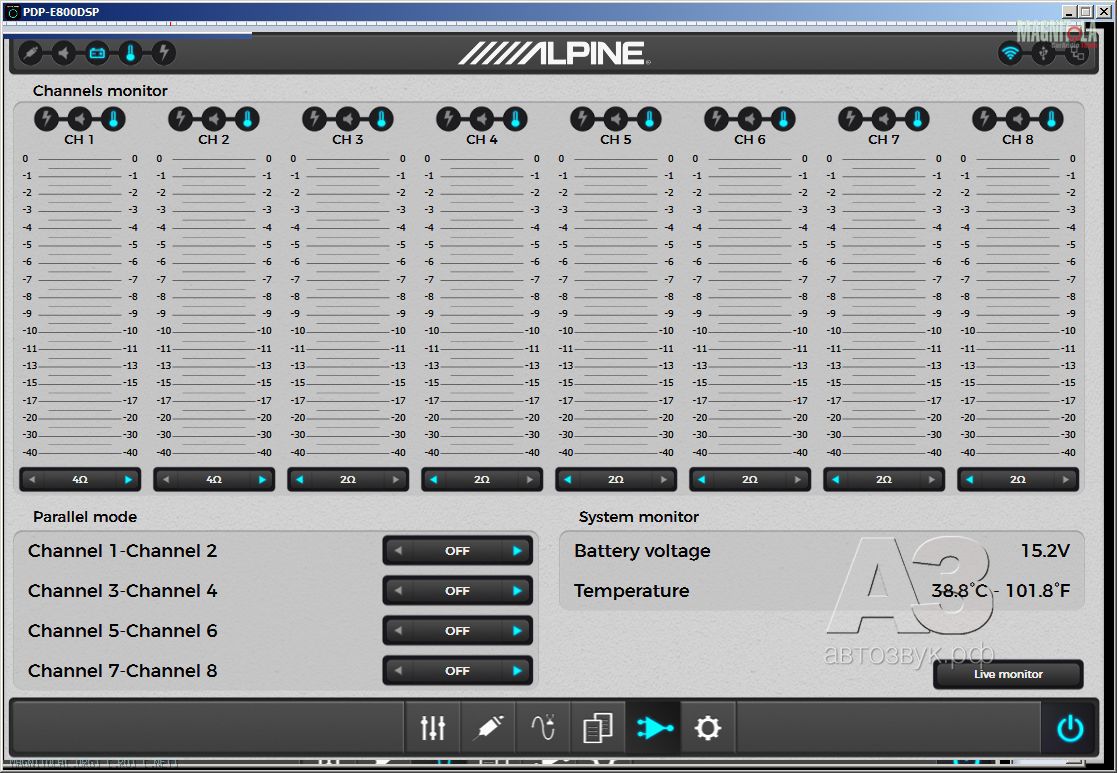Click the CH 3 lightning bolt indicator
1117x773 pixels.
coord(314,119)
